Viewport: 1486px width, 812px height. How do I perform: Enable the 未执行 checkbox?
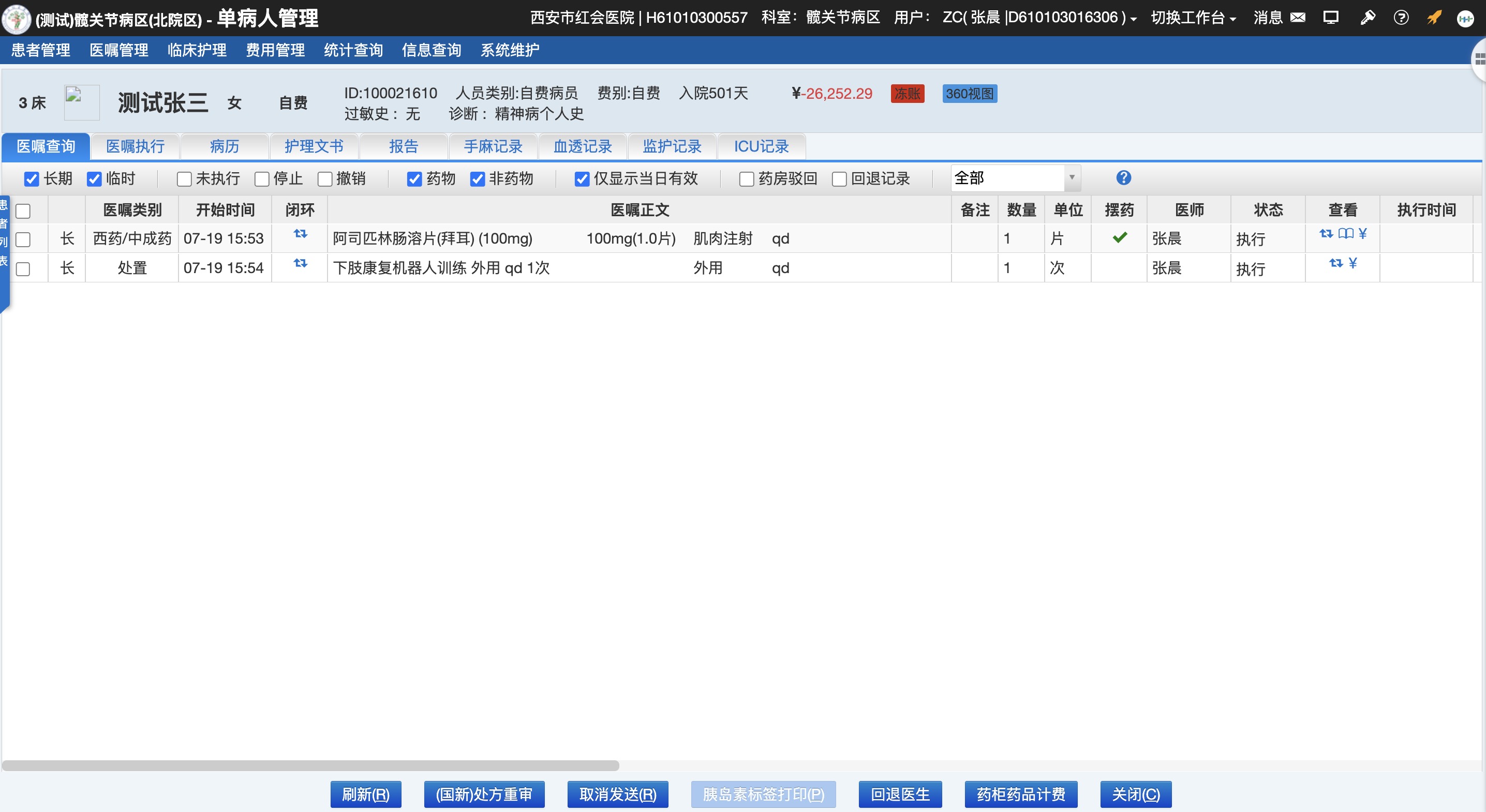coord(184,179)
